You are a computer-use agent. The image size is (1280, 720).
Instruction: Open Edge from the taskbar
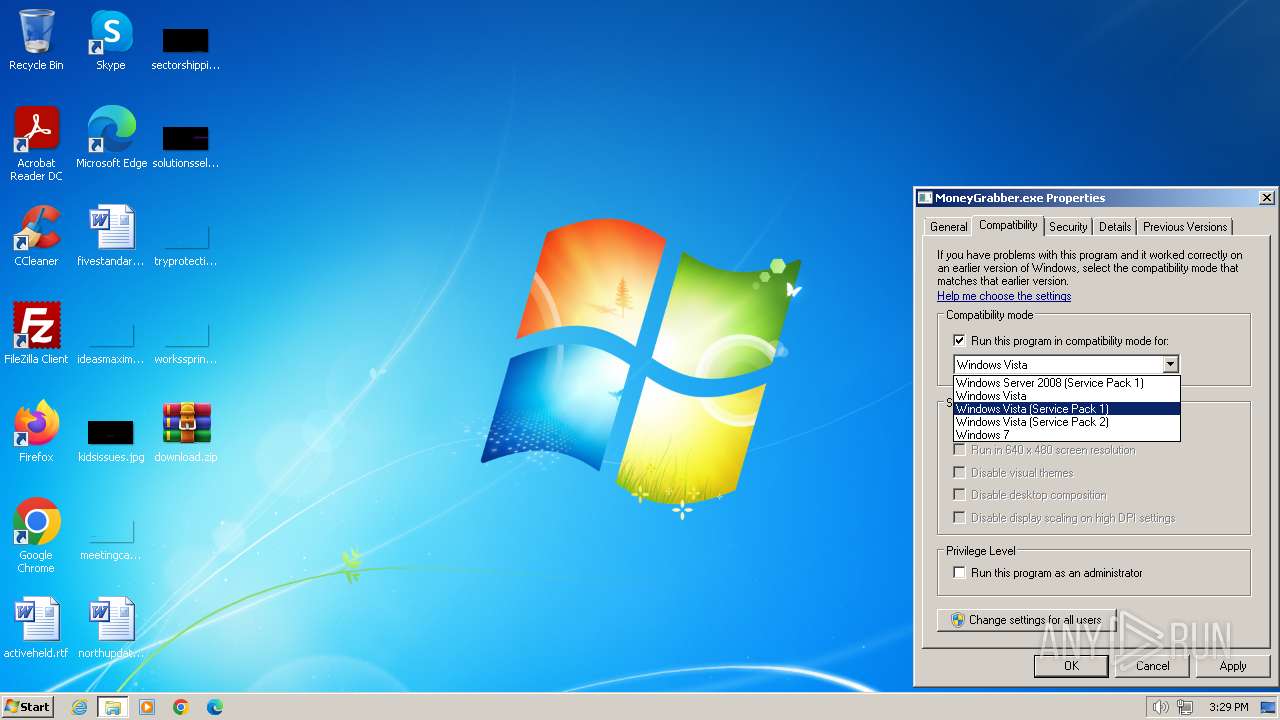[215, 707]
